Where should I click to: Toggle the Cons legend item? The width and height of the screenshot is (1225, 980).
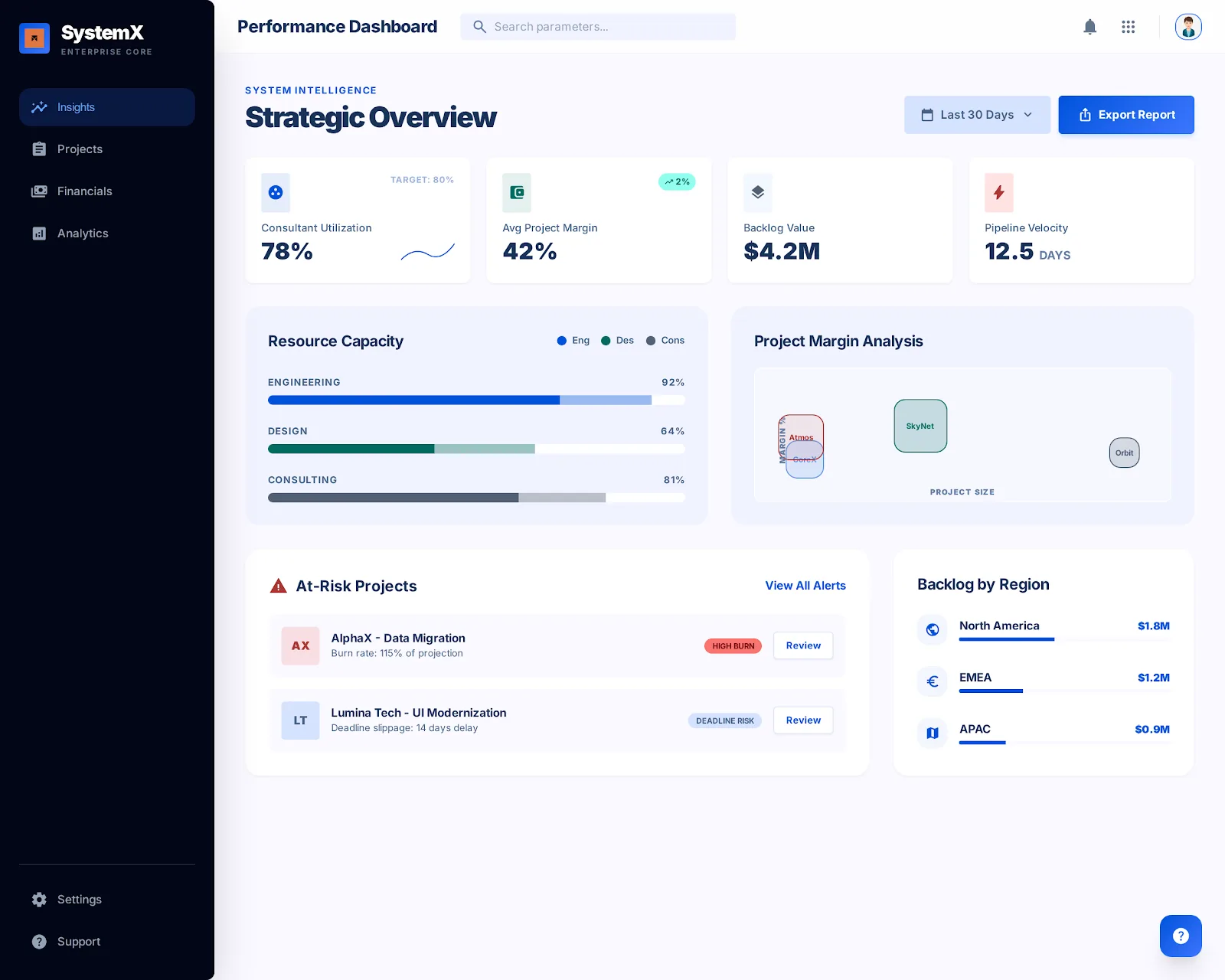pos(665,341)
